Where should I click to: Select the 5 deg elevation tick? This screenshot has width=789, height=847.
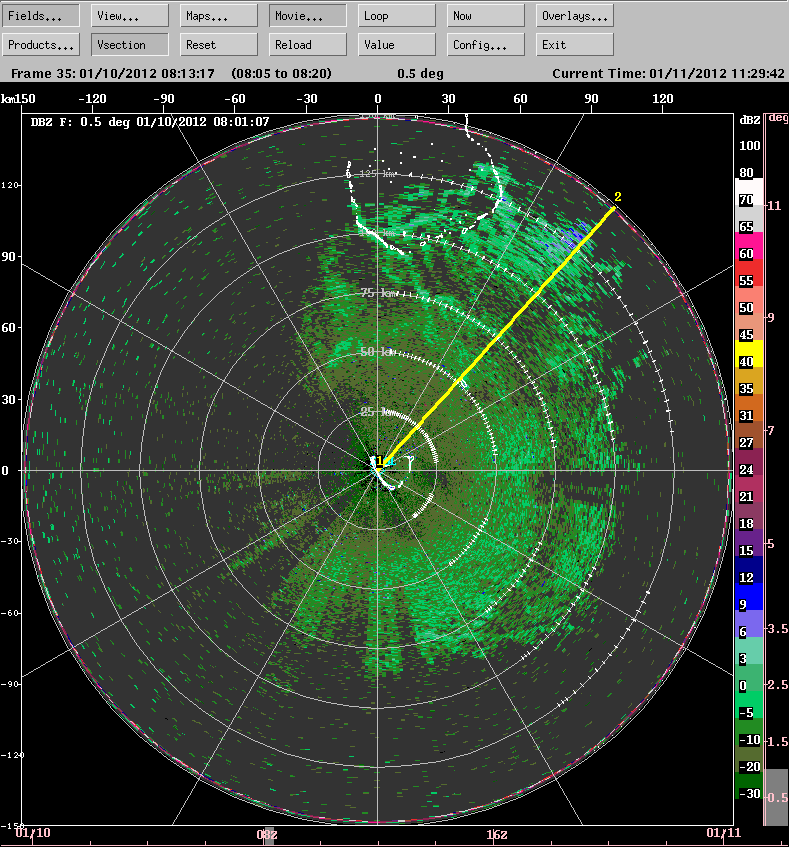(771, 543)
